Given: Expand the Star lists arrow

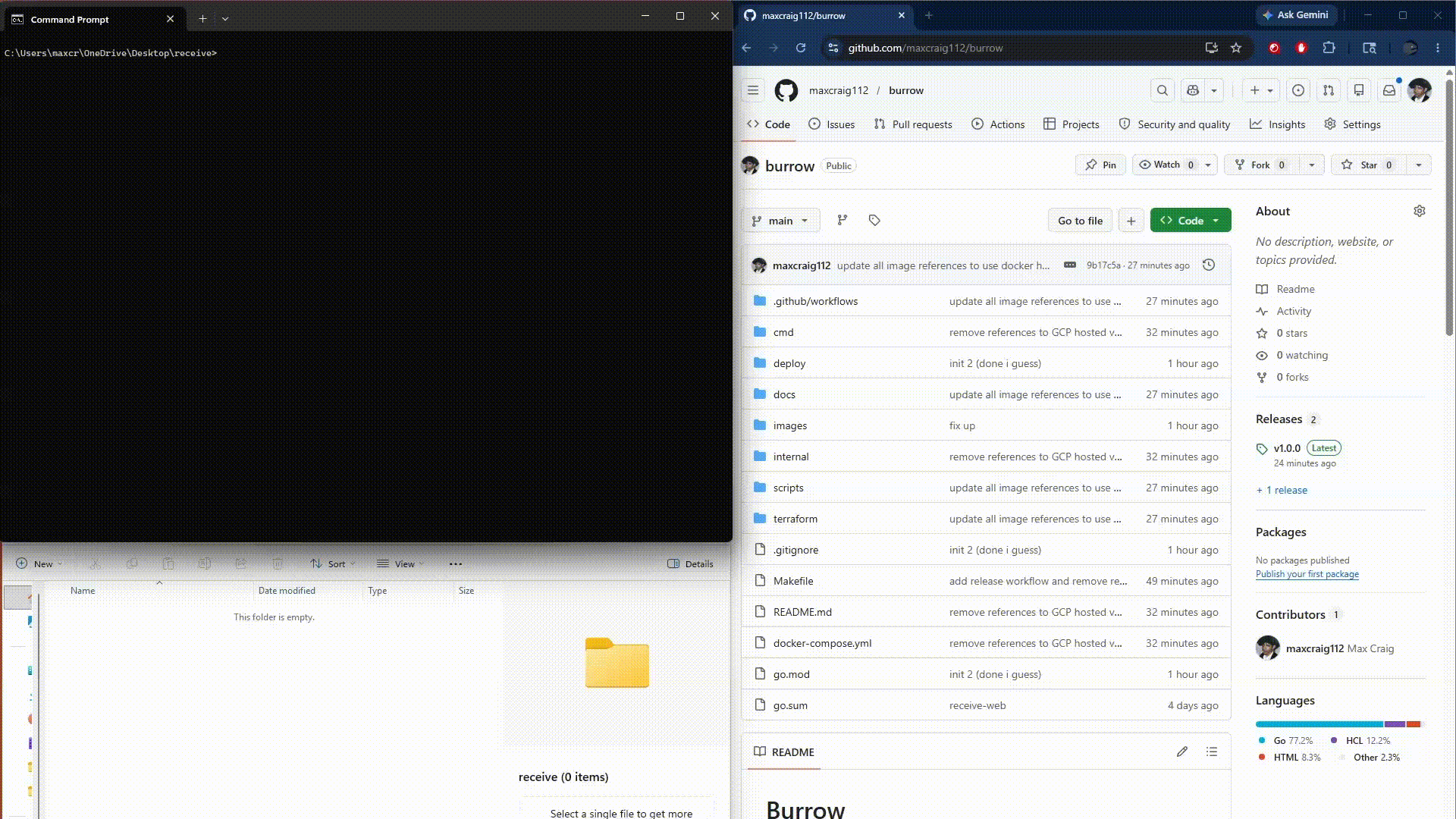Looking at the screenshot, I should 1419,165.
